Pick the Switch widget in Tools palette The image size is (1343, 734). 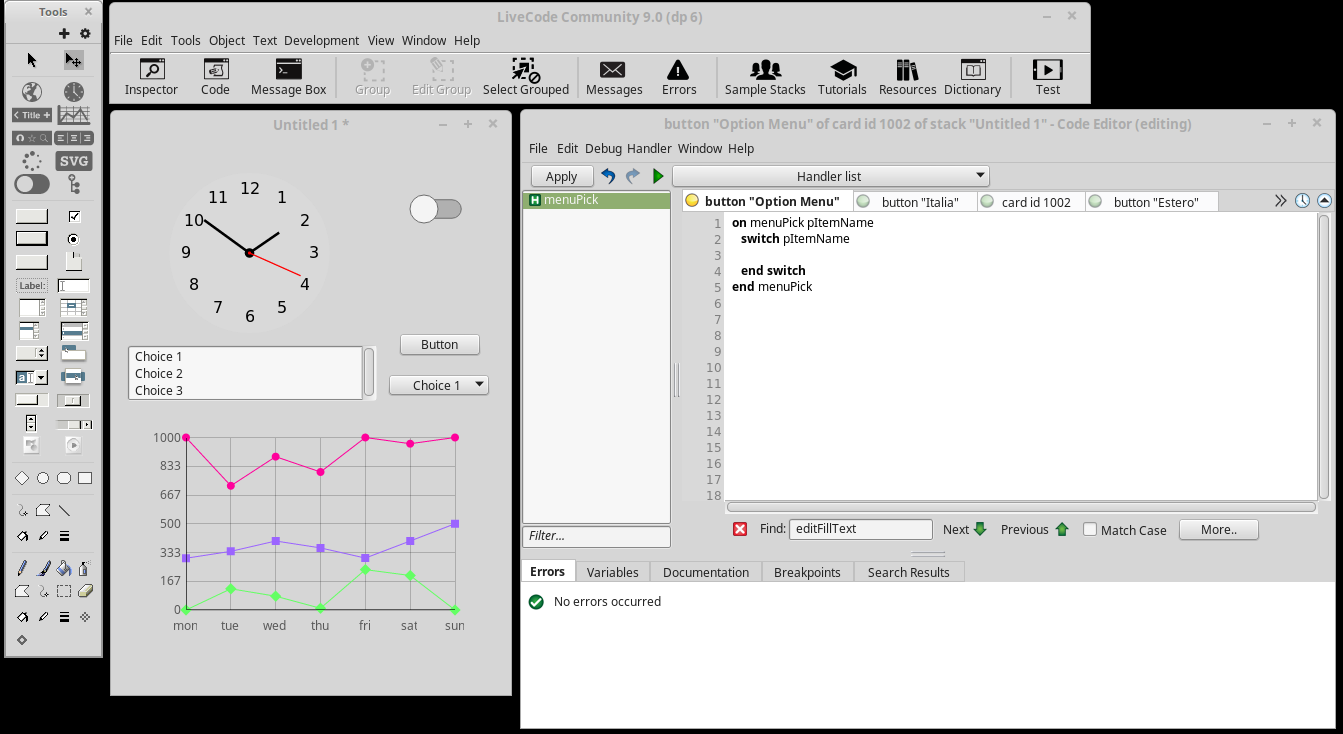(x=32, y=184)
